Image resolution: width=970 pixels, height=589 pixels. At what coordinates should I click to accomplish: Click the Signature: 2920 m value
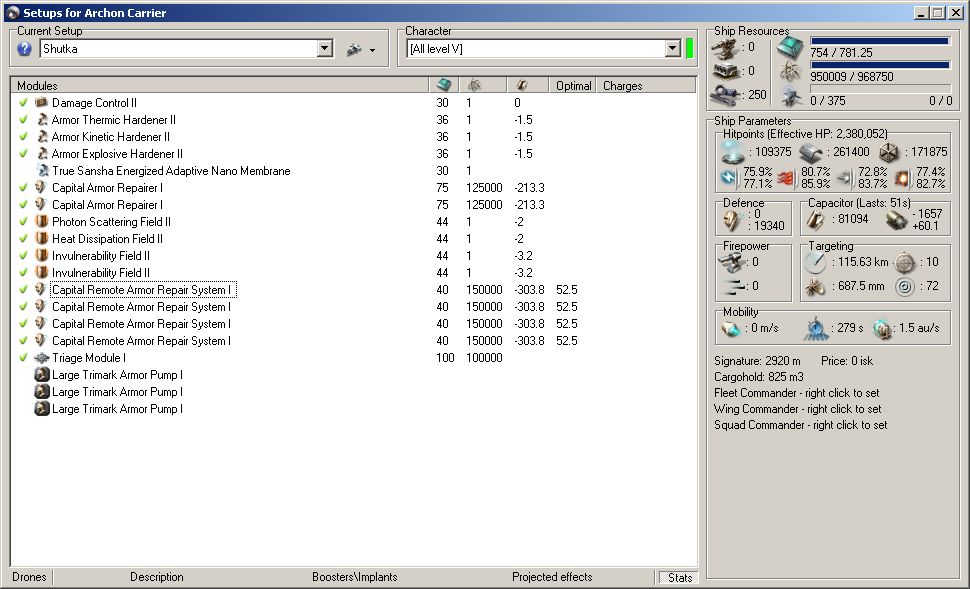pos(757,361)
